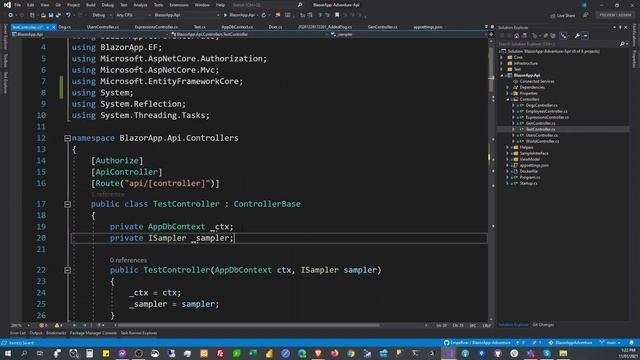
Task: Open the Edit menu
Action: (31, 5)
